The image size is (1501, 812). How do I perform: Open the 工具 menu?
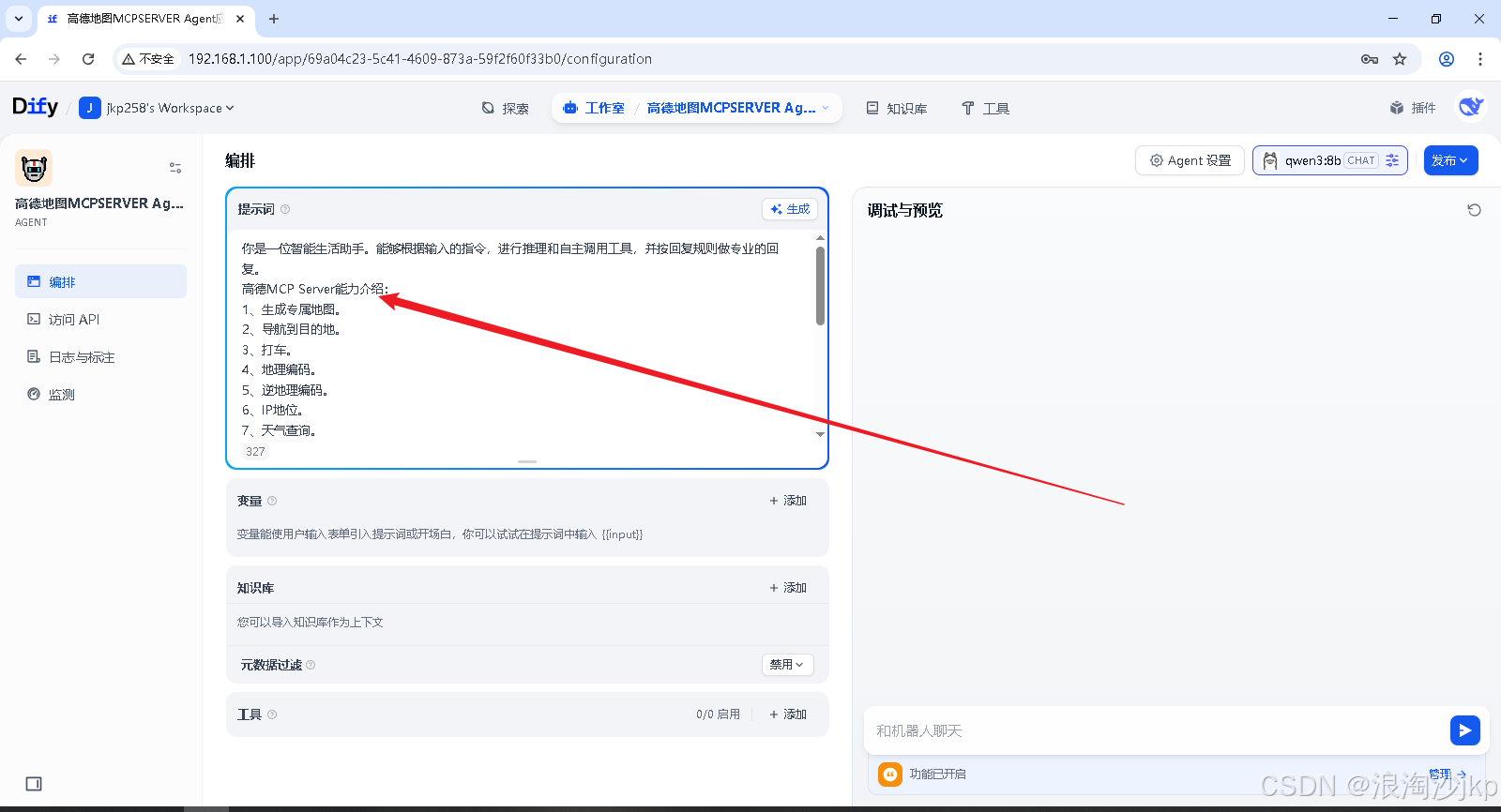coord(985,108)
